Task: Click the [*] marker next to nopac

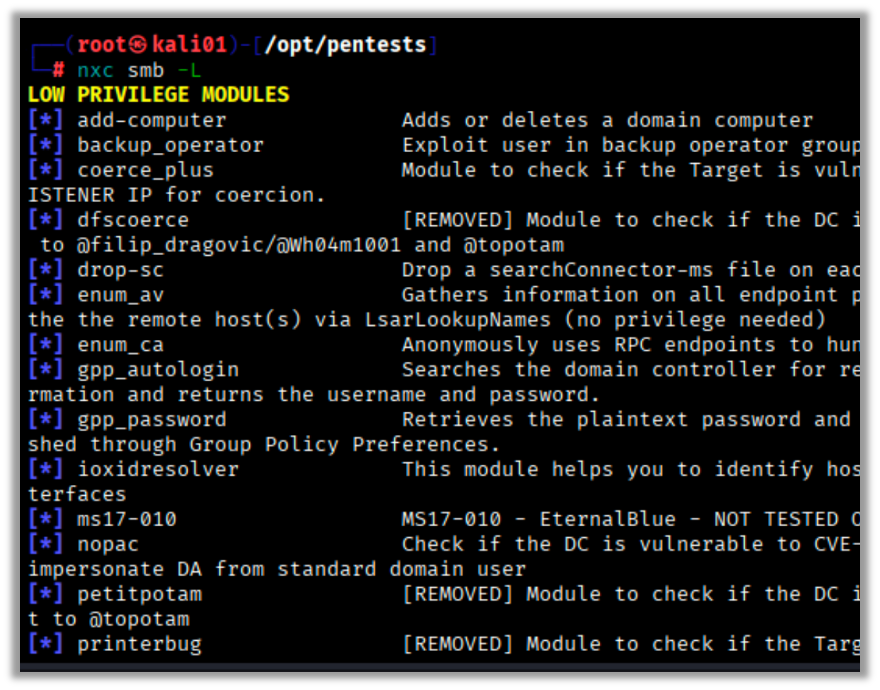Action: coord(46,544)
